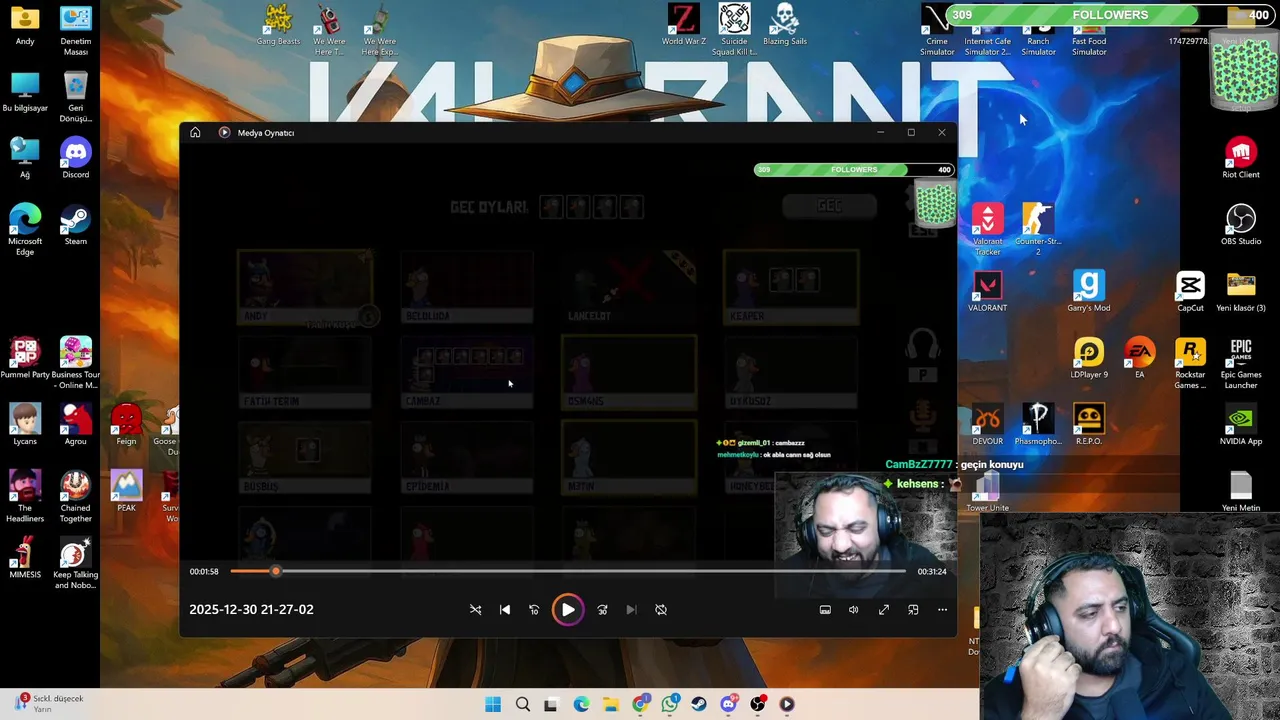Launch the Phasmophobia shortcut
Image resolution: width=1280 pixels, height=720 pixels.
coord(1038,425)
